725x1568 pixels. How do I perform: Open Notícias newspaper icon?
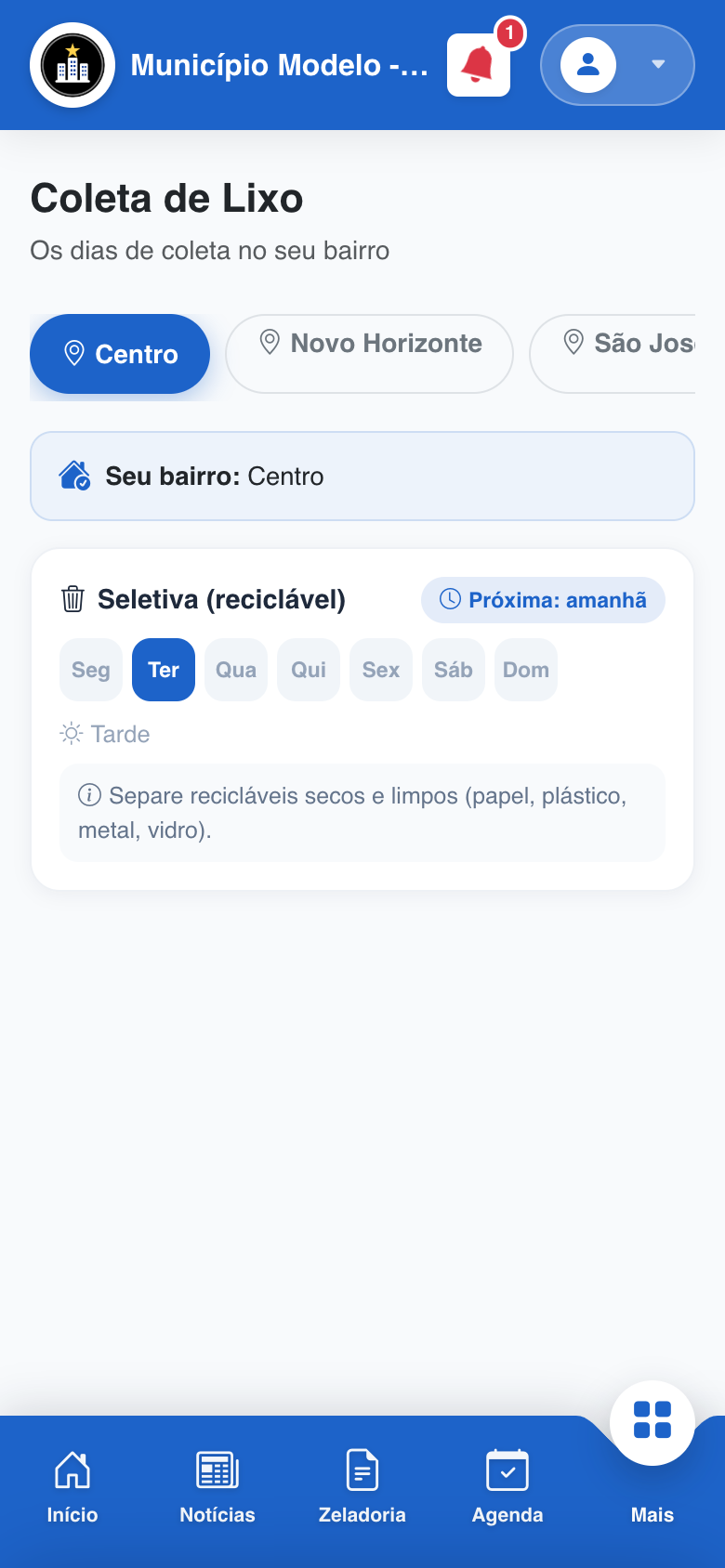(217, 1470)
